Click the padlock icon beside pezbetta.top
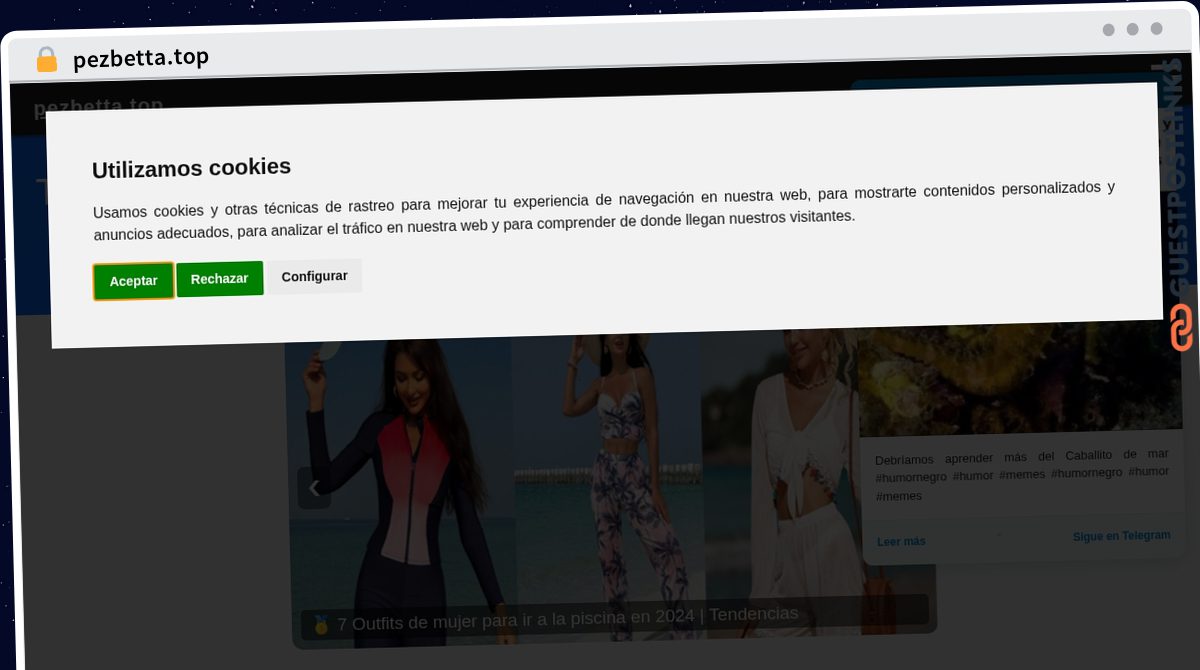 tap(47, 60)
